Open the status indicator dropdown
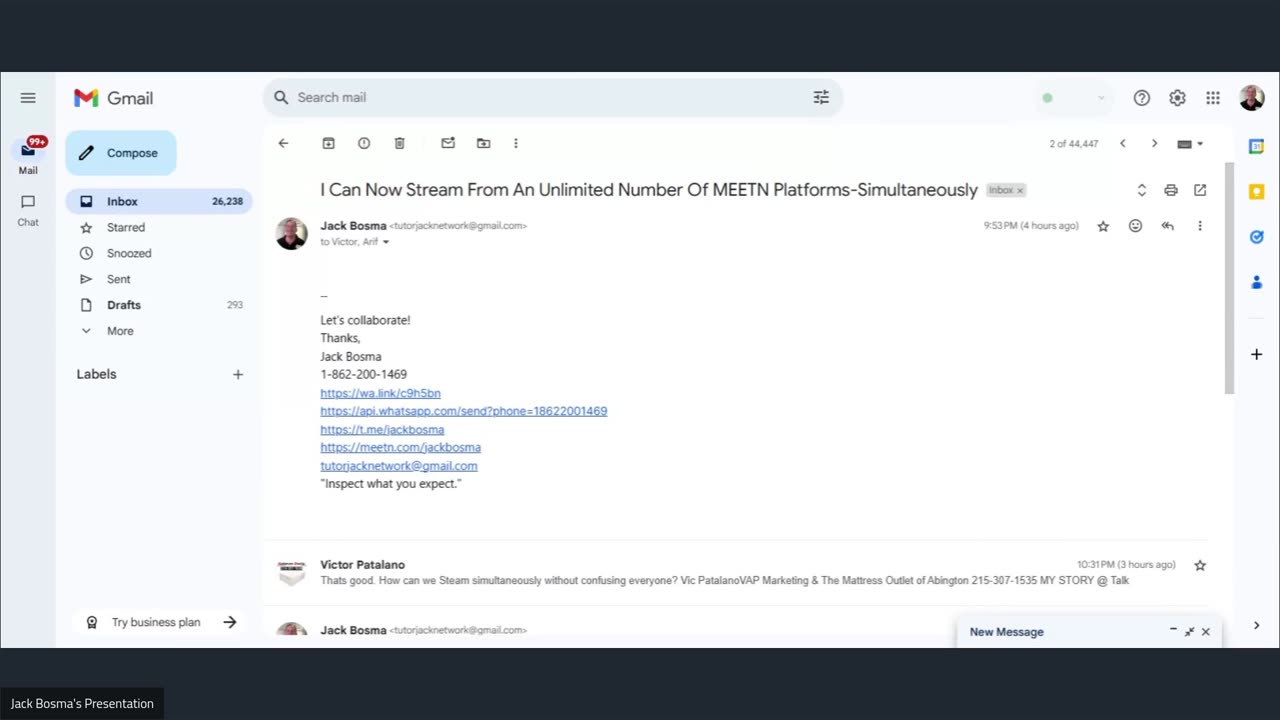The height and width of the screenshot is (720, 1280). [1074, 98]
